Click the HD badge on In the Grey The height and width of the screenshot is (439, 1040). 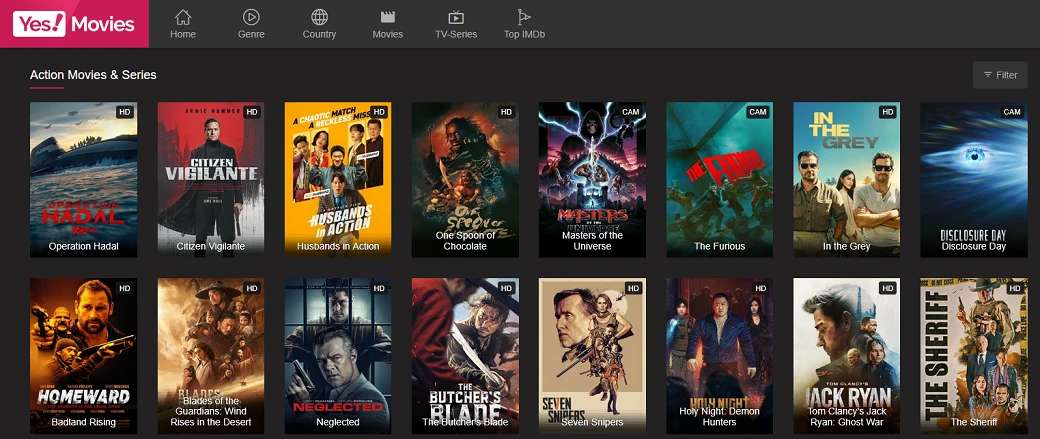click(x=888, y=112)
